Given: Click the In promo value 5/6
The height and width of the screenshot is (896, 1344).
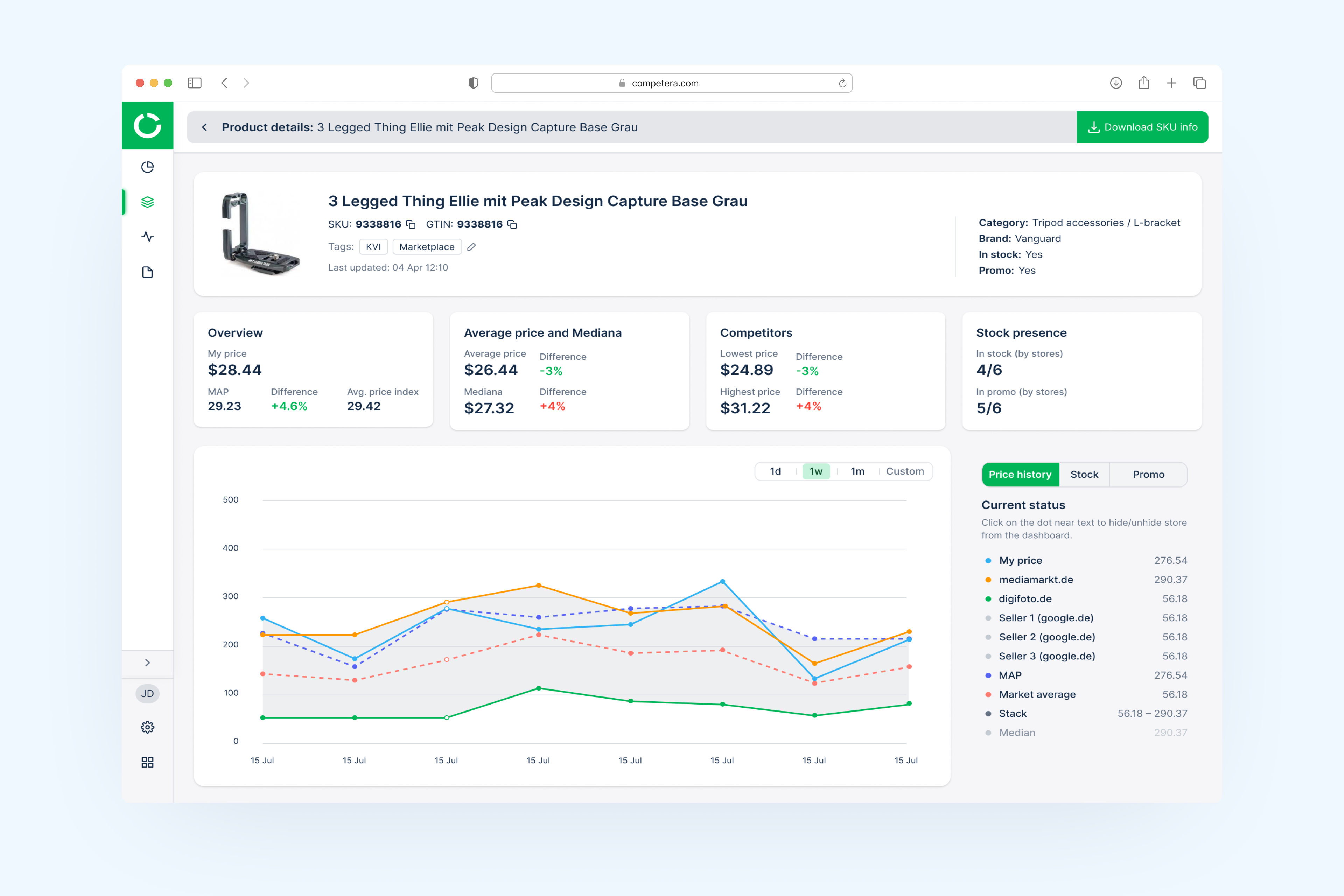Looking at the screenshot, I should [989, 408].
